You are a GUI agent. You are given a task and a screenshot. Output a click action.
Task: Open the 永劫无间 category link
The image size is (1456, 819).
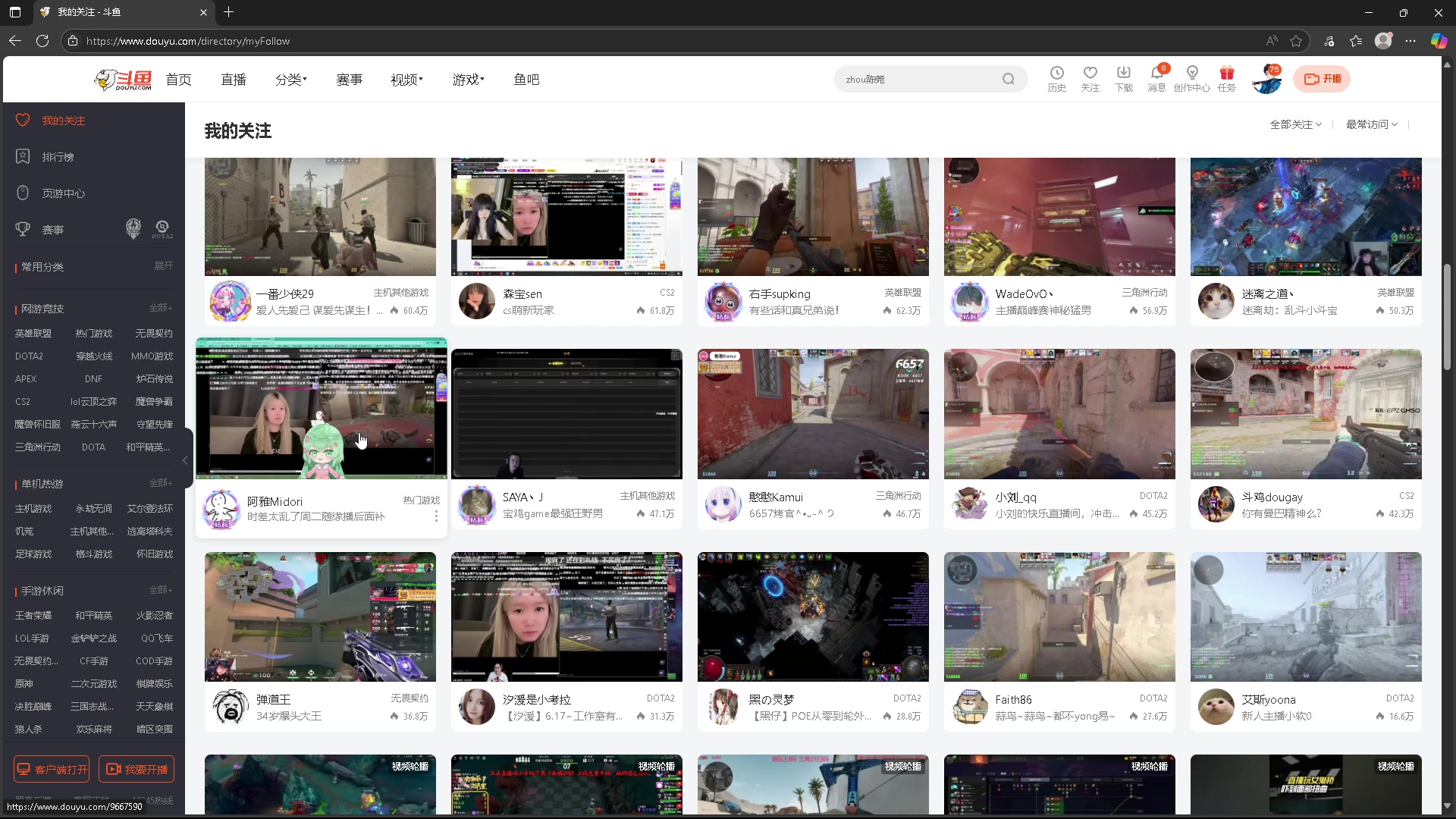[94, 509]
